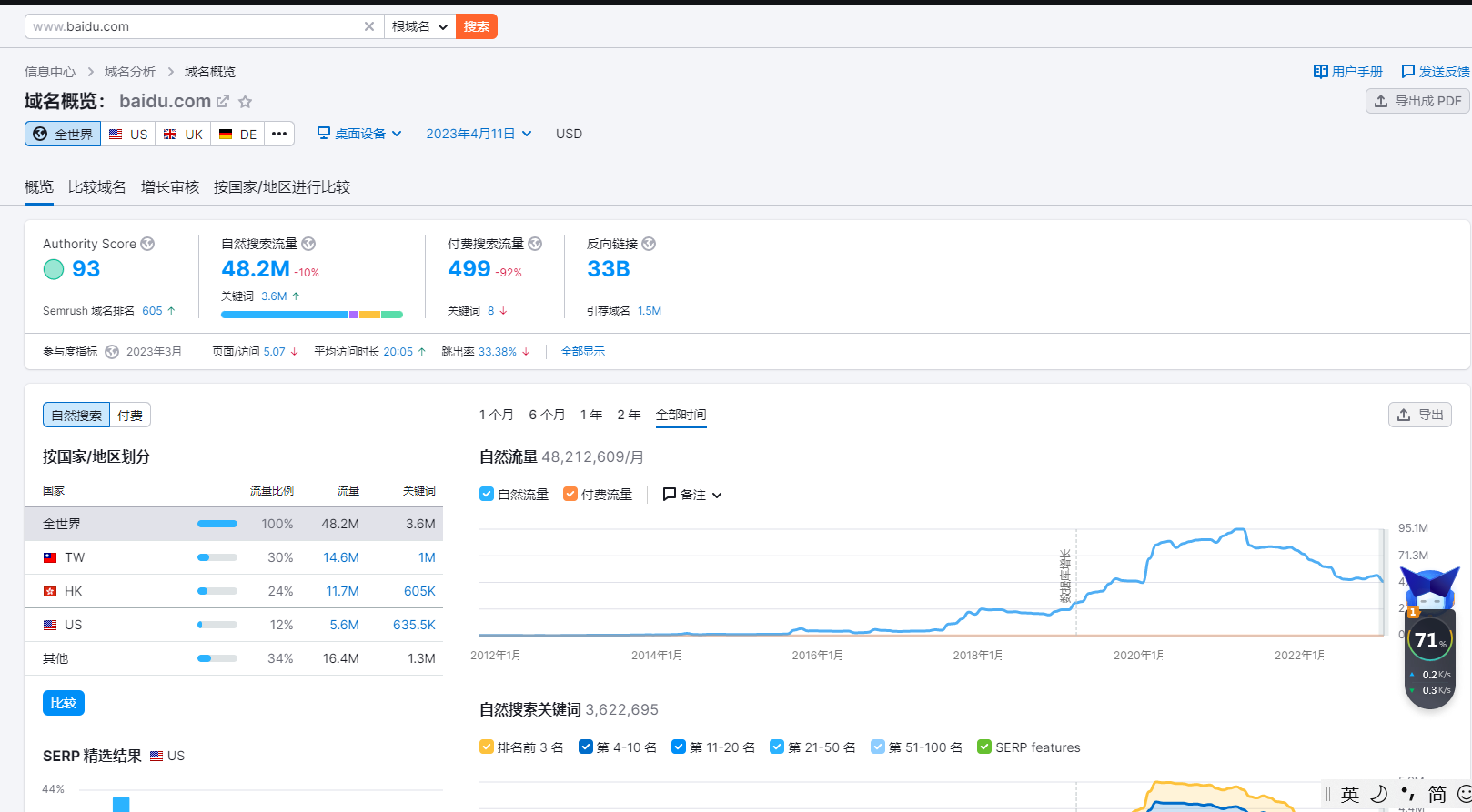Viewport: 1472px width, 812px height.
Task: Switch to 按国家/地区进行比较 tab
Action: (x=282, y=187)
